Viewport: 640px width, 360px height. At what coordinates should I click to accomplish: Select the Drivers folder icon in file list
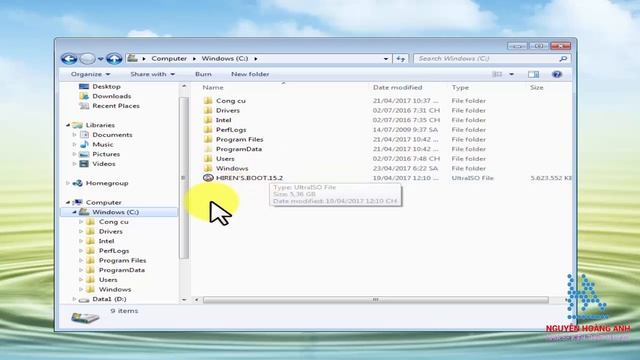[x=208, y=111]
